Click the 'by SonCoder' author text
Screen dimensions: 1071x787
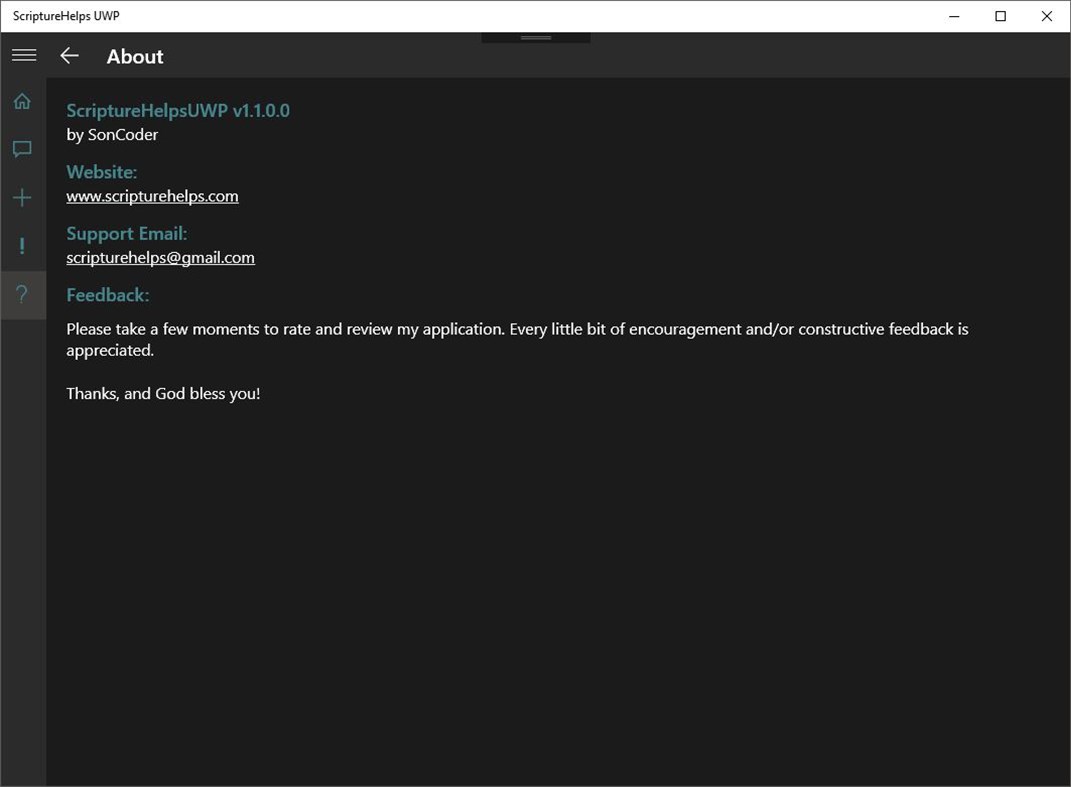[111, 134]
